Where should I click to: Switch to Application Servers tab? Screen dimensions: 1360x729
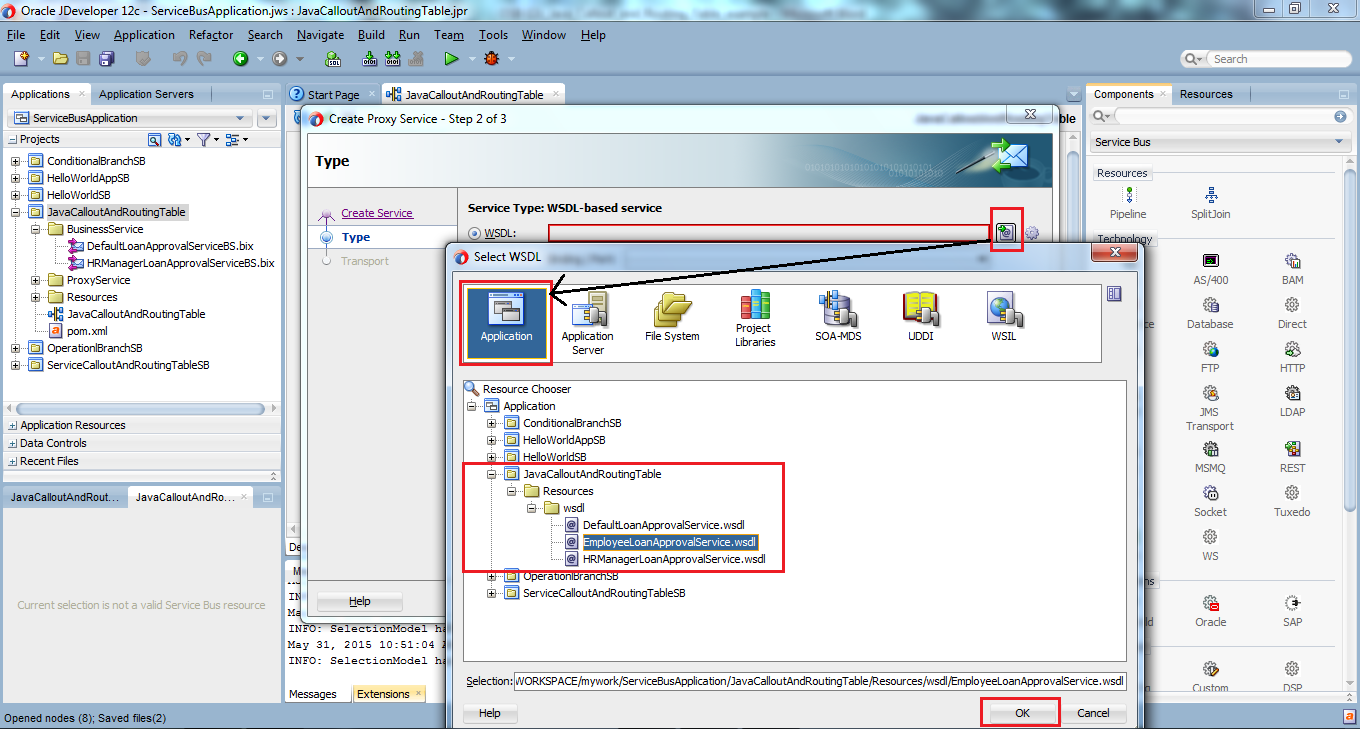pos(146,94)
